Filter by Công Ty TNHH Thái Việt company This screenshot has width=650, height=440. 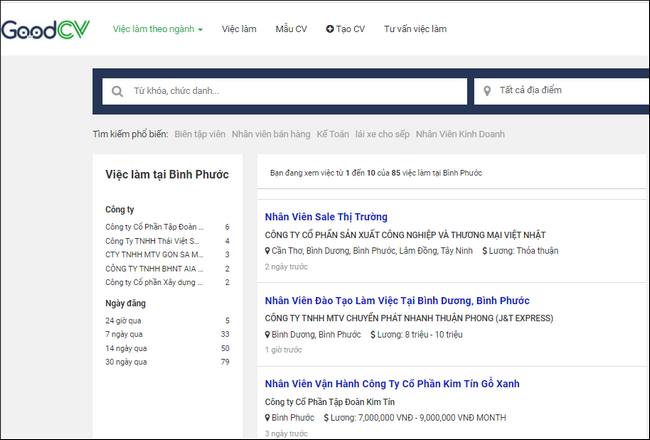pyautogui.click(x=152, y=241)
